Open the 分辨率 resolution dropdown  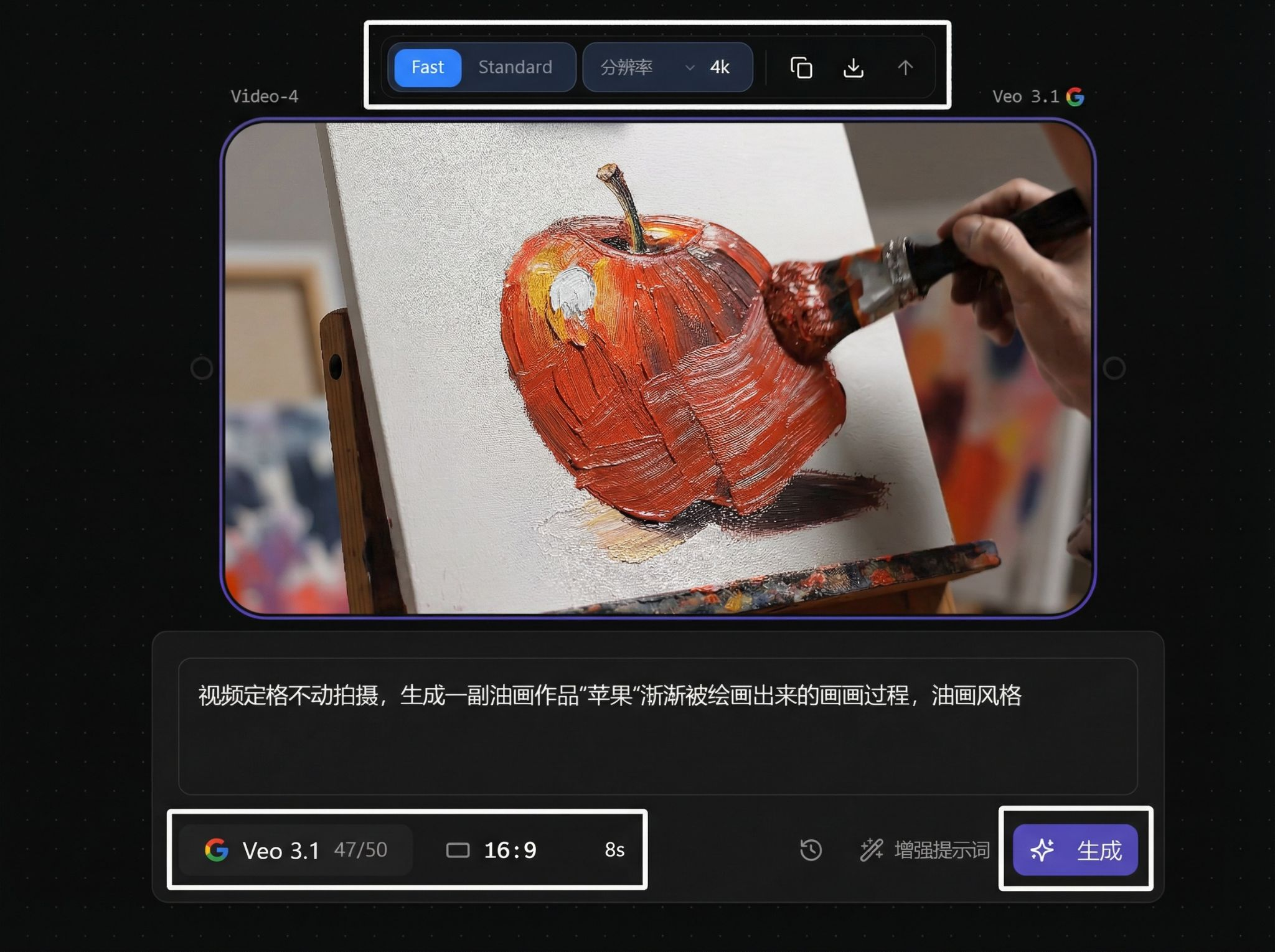pyautogui.click(x=626, y=67)
